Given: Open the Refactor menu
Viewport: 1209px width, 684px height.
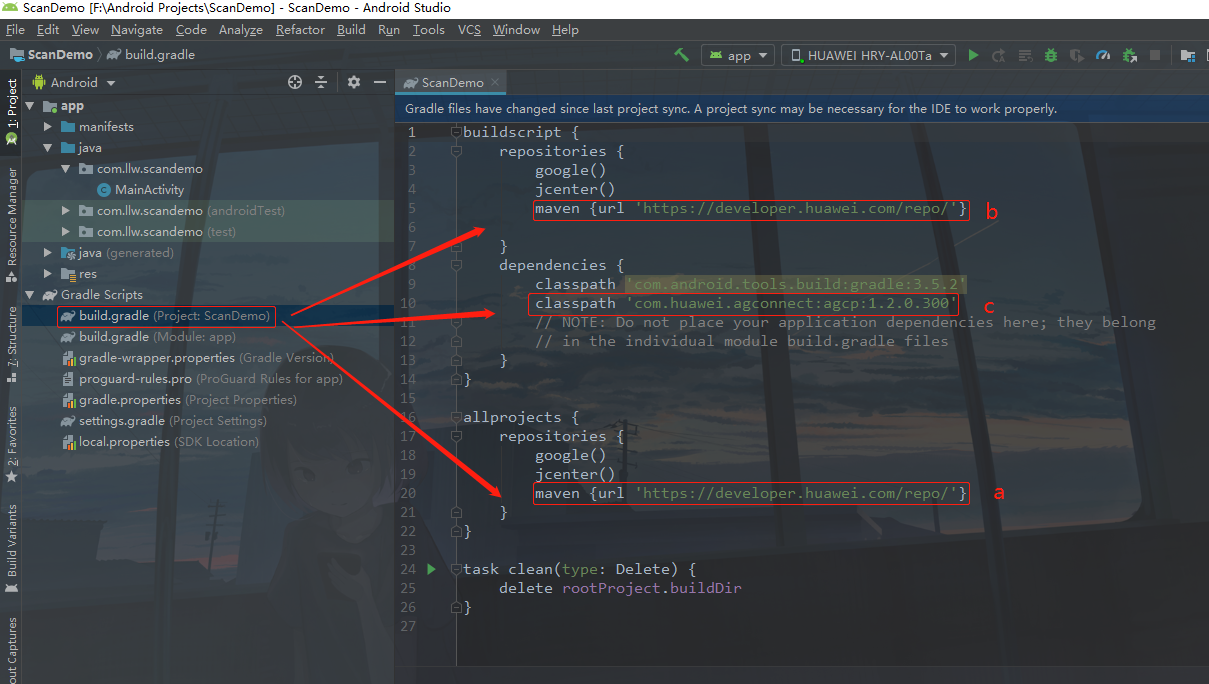Looking at the screenshot, I should pos(300,29).
